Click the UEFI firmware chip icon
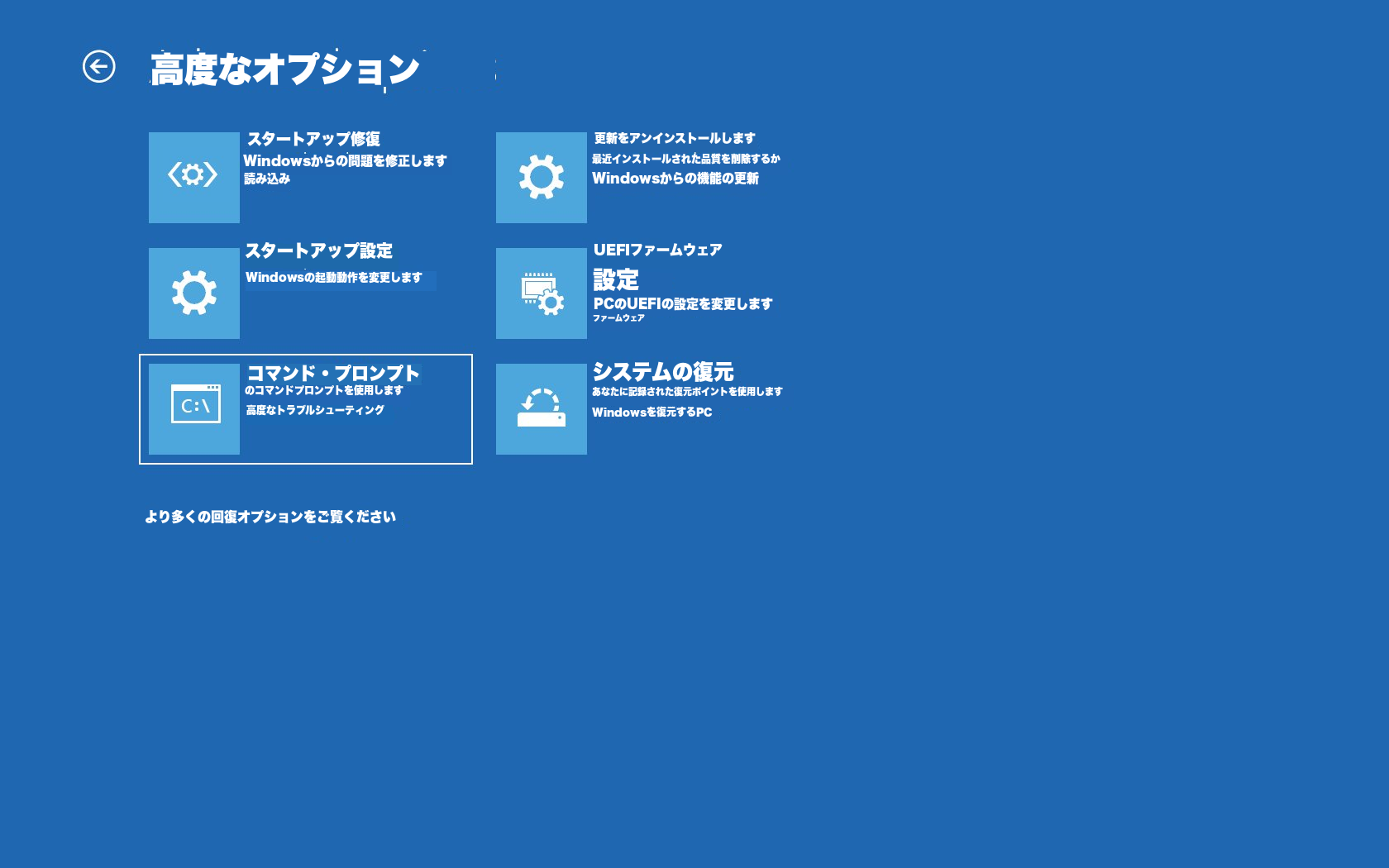This screenshot has width=1389, height=868. click(541, 293)
